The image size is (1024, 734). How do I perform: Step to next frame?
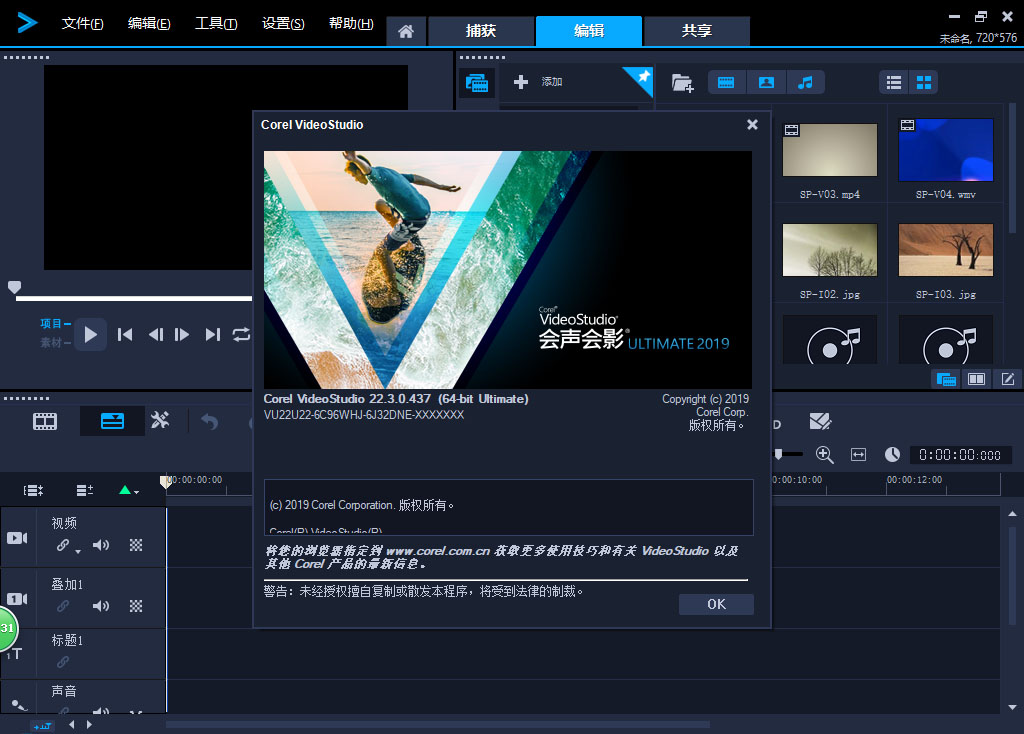tap(182, 335)
